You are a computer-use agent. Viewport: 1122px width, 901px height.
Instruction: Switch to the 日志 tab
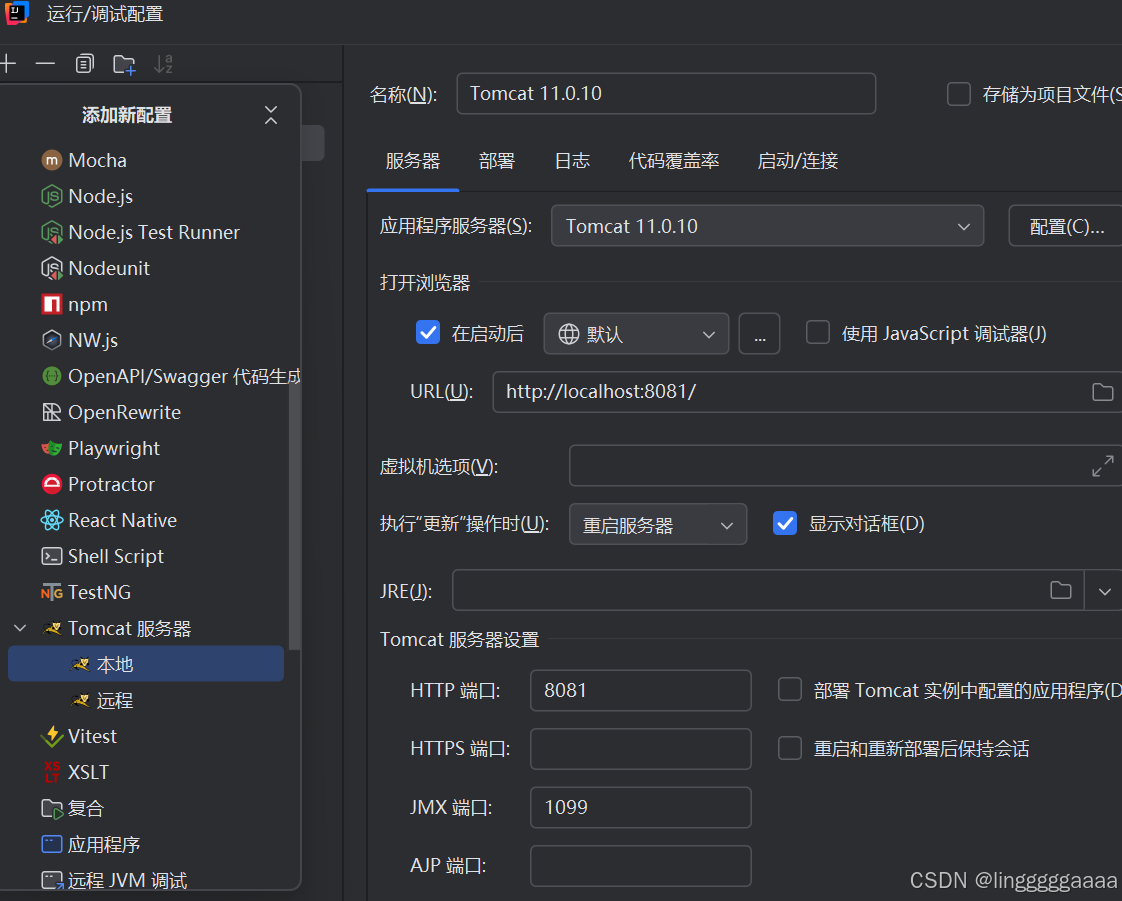click(572, 161)
